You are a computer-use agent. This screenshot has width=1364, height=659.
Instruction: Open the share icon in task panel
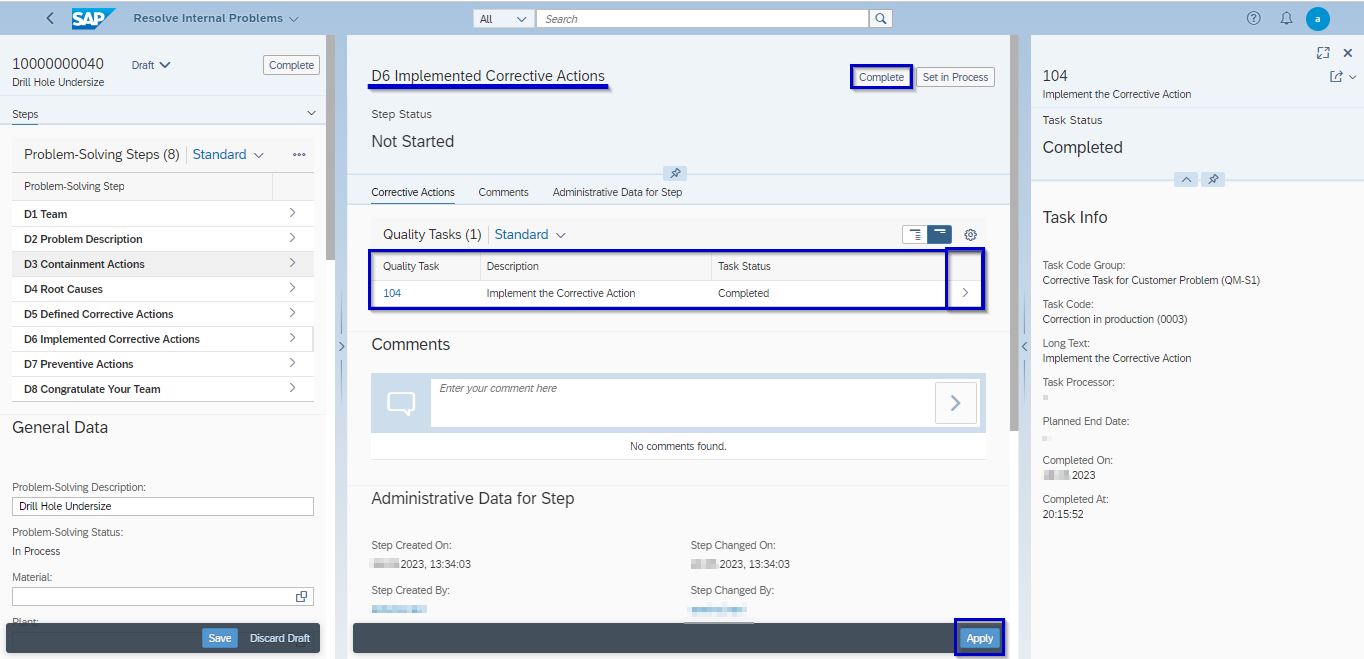(x=1337, y=75)
